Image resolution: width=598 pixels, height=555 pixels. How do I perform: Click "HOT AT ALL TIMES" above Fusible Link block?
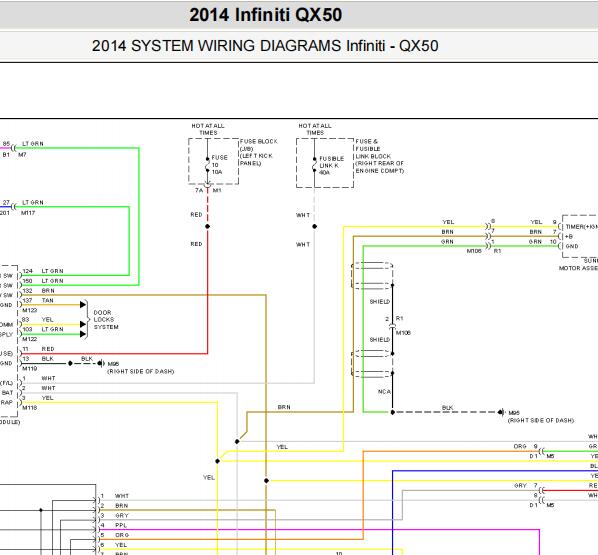point(315,129)
